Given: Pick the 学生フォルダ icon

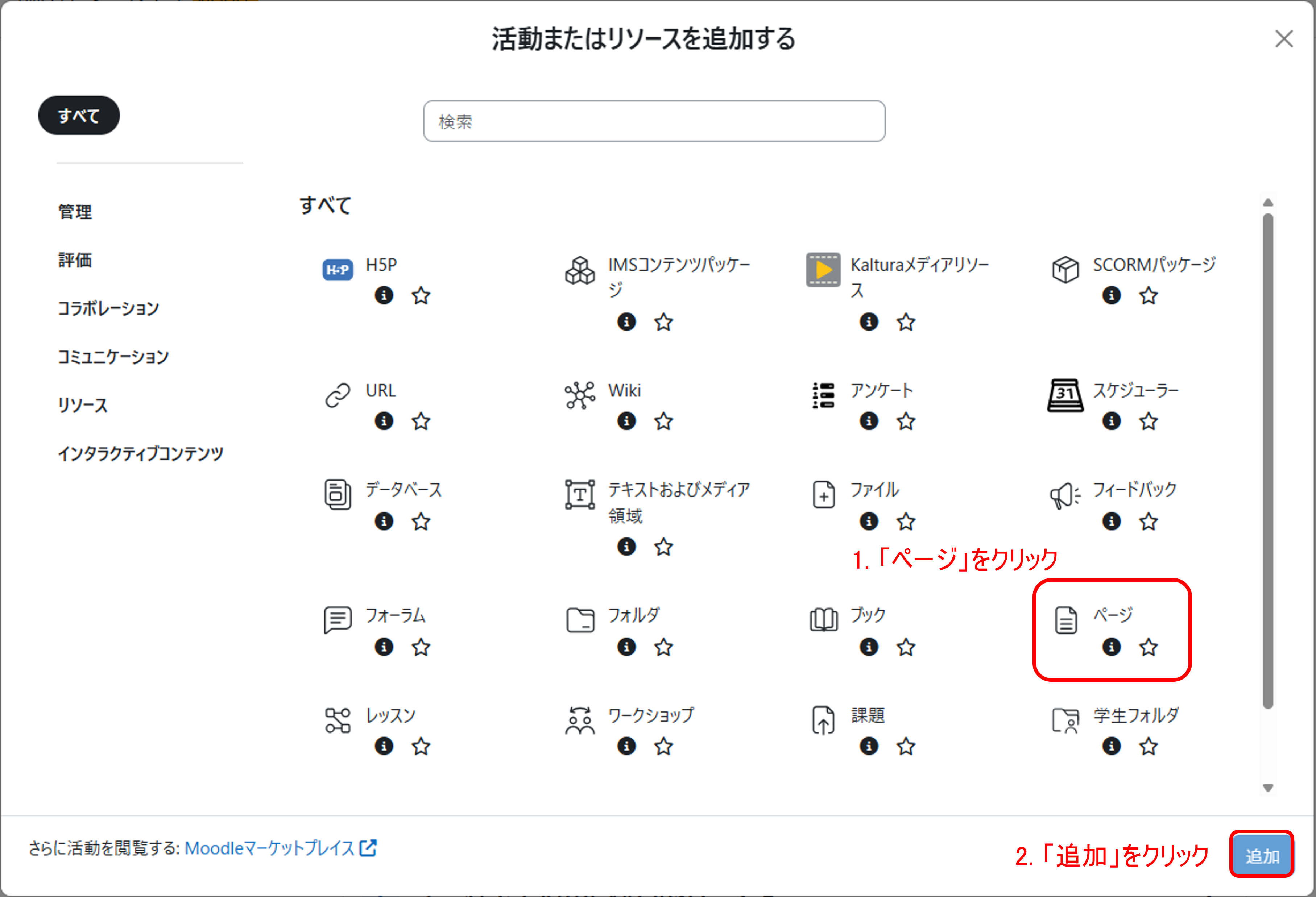Looking at the screenshot, I should pos(1065,720).
